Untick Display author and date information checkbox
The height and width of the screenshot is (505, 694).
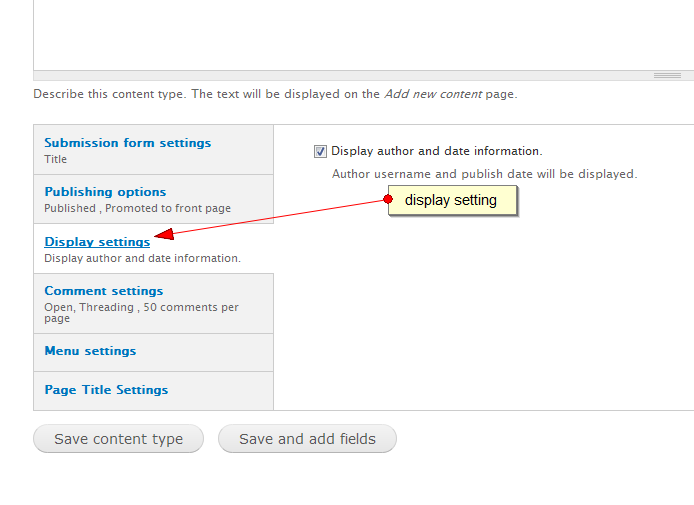point(320,151)
